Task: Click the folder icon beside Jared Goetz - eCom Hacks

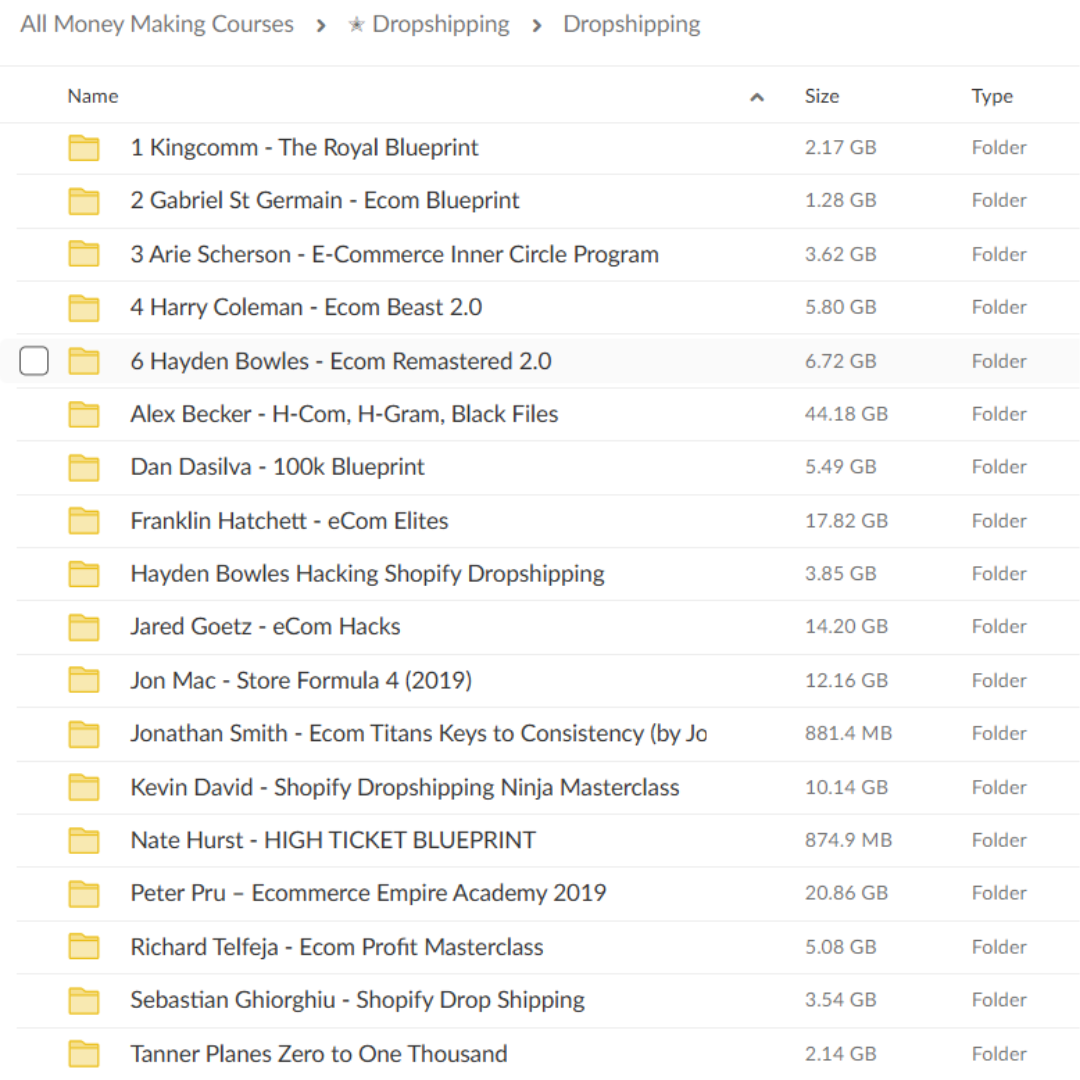Action: [84, 626]
